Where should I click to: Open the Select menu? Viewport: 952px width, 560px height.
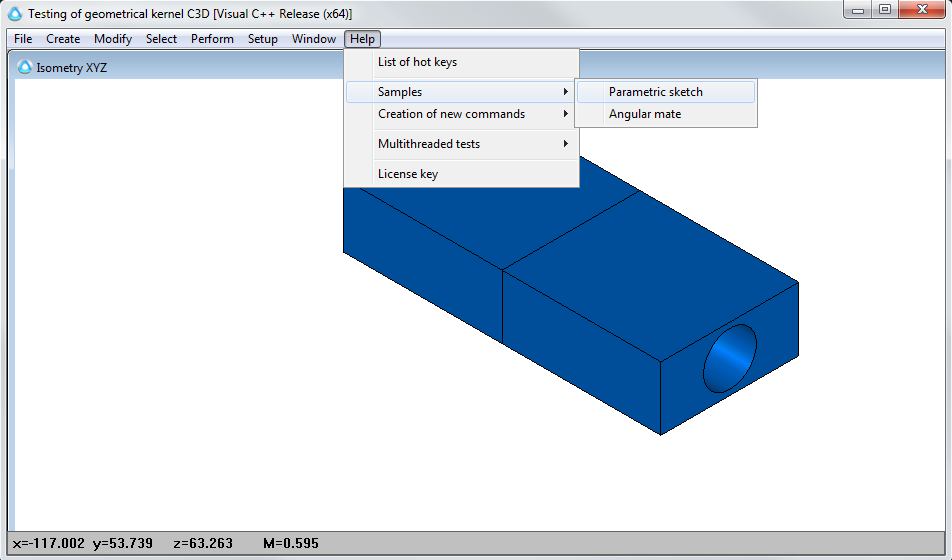[162, 39]
